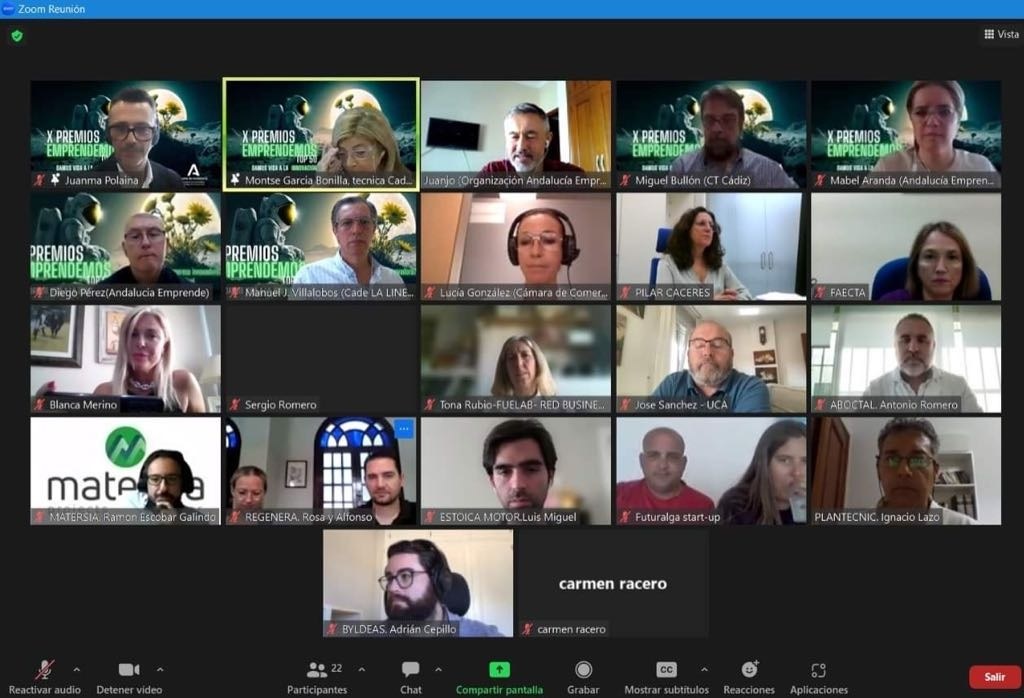The image size is (1024, 698).
Task: Click pin icon on Montse García tile
Action: point(235,180)
